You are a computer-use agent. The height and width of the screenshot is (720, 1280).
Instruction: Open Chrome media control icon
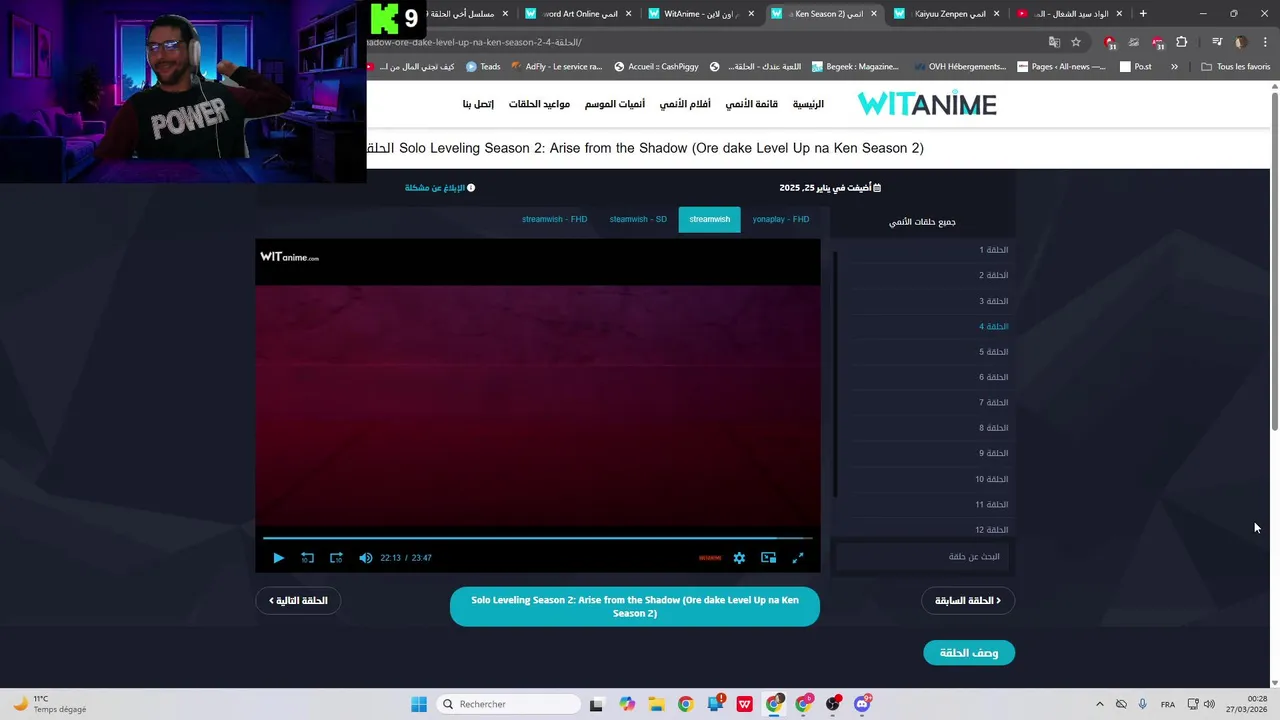1217,42
